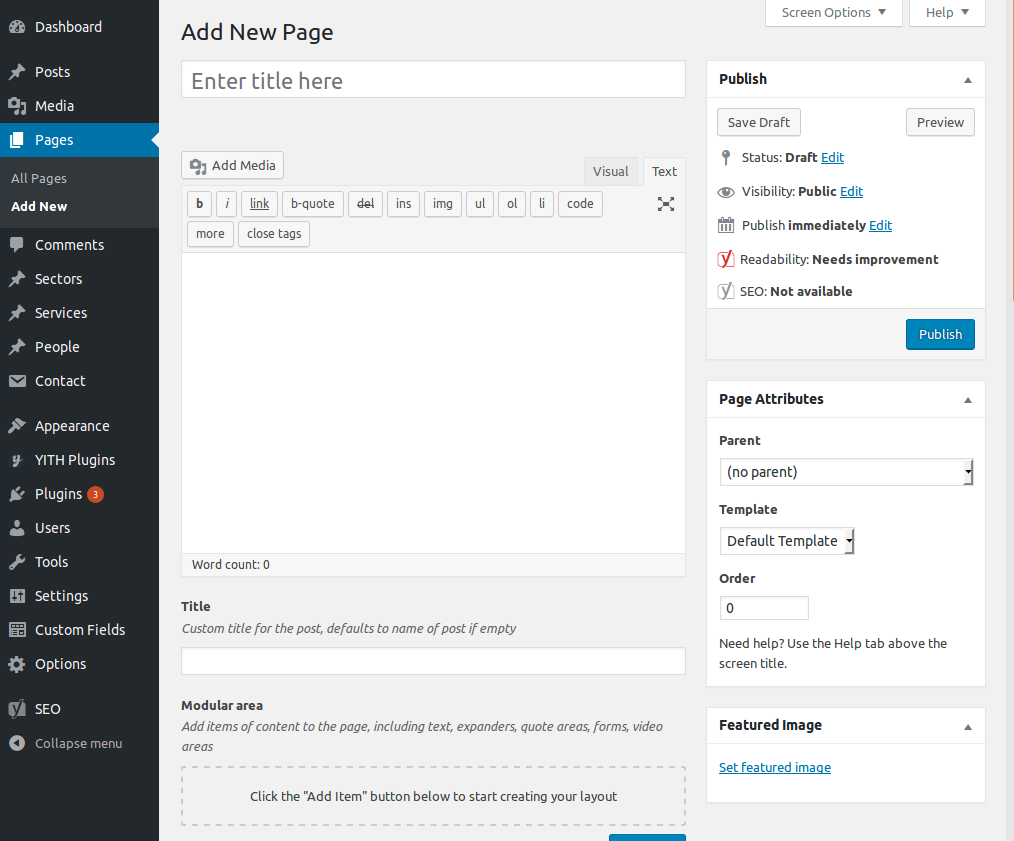Open the Parent page dropdown

[846, 472]
